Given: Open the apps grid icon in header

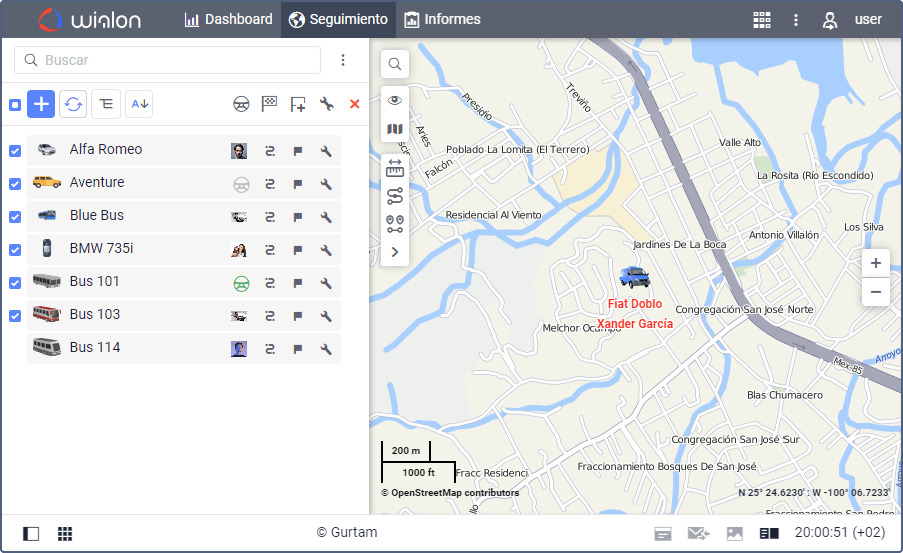Looking at the screenshot, I should click(x=762, y=20).
